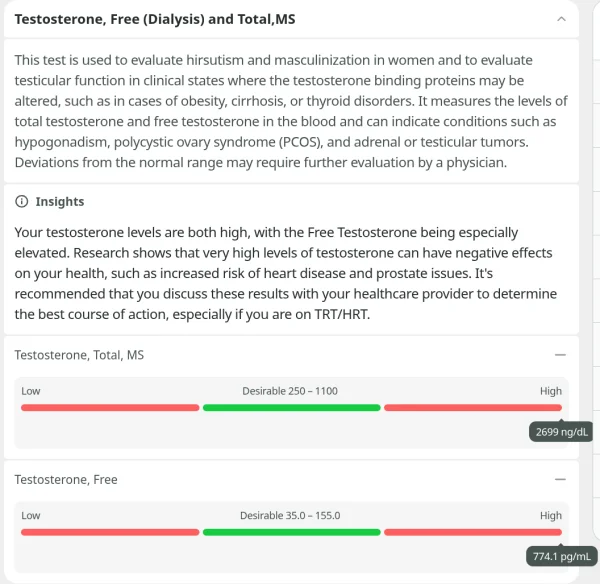Click the 2699 ng/dL value badge
Screen dimensions: 600x584
[562, 432]
